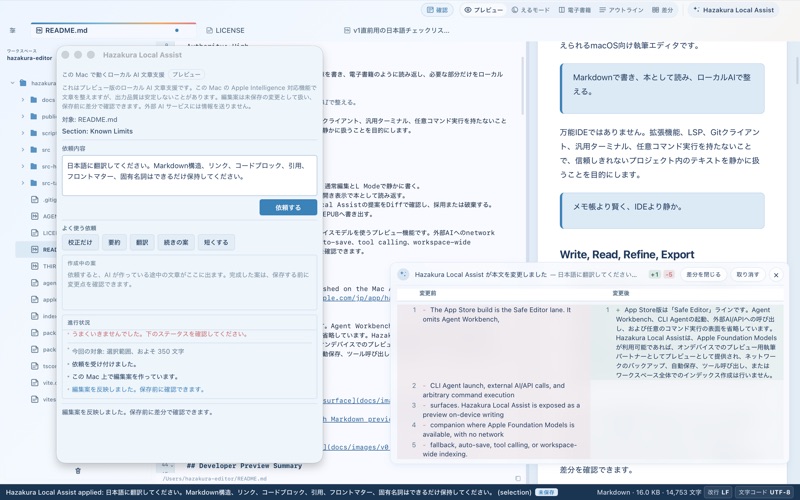Dismiss the change notification with X
This screenshot has width=800, height=500.
coord(776,275)
